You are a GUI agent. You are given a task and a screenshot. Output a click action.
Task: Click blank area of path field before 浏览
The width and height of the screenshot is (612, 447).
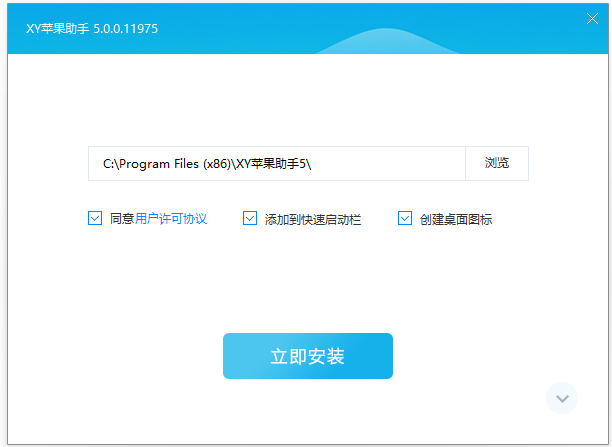400,163
